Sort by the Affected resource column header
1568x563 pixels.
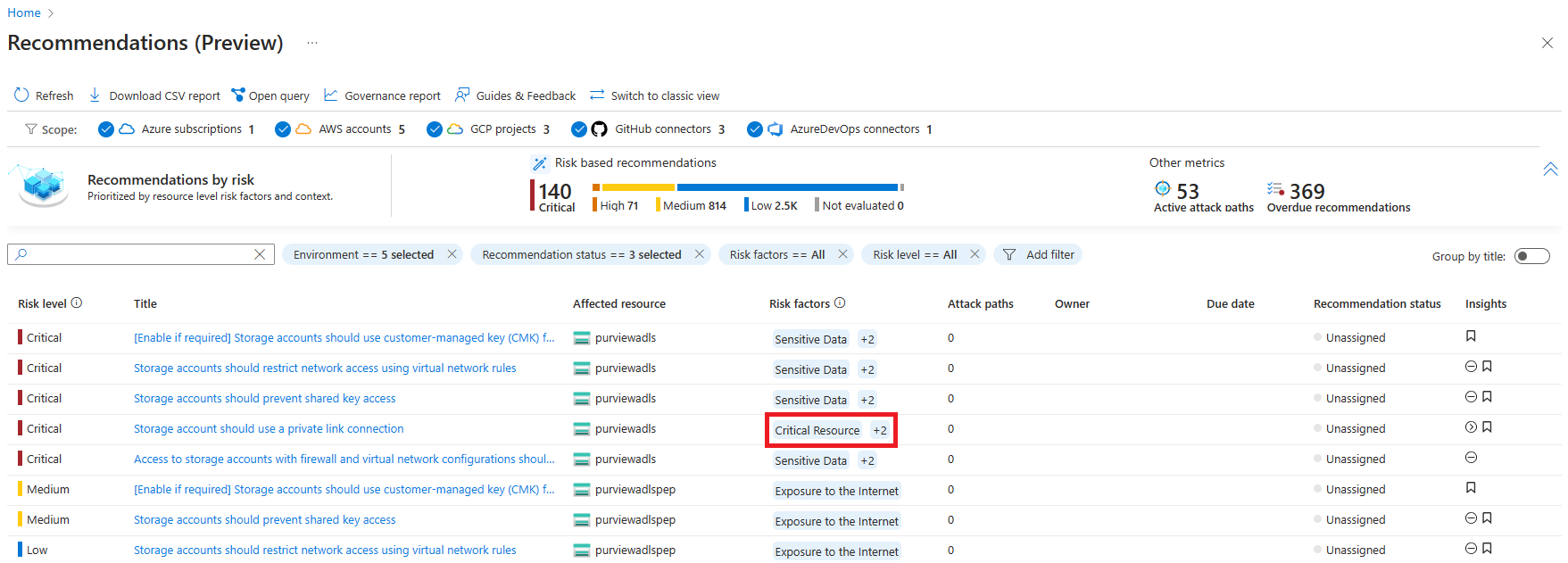pos(619,303)
